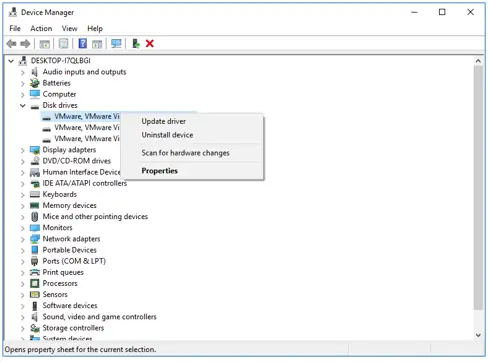Expand the Display adapters category

click(23, 150)
